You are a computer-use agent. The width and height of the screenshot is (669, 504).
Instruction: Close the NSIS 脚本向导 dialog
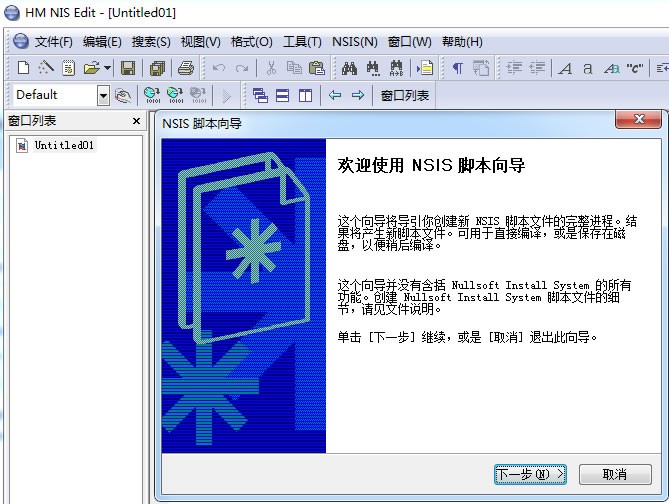(x=638, y=119)
